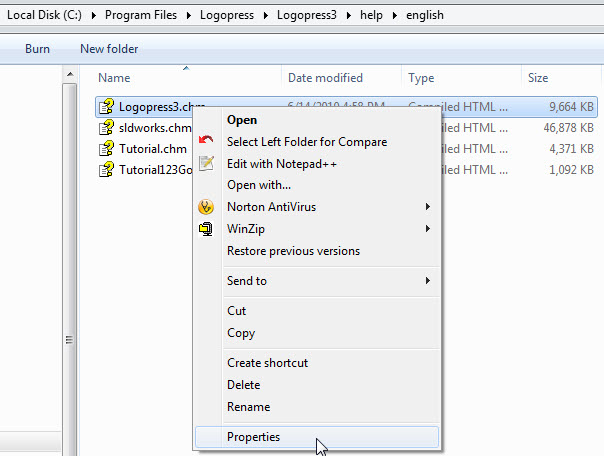Image resolution: width=604 pixels, height=456 pixels.
Task: Go to Logopress3 breadcrumb
Action: pos(307,15)
